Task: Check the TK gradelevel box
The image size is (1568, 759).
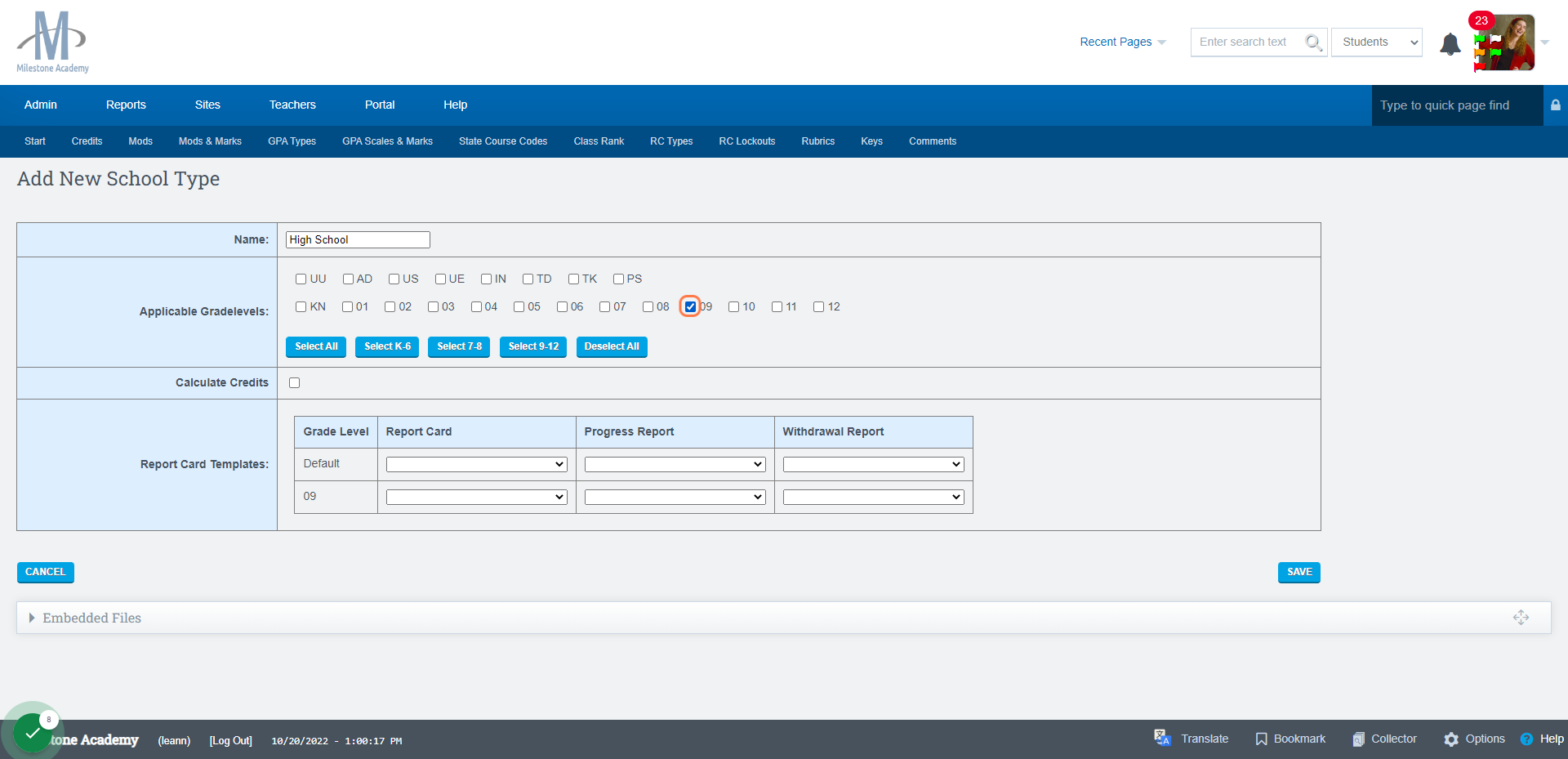Action: pyautogui.click(x=573, y=279)
